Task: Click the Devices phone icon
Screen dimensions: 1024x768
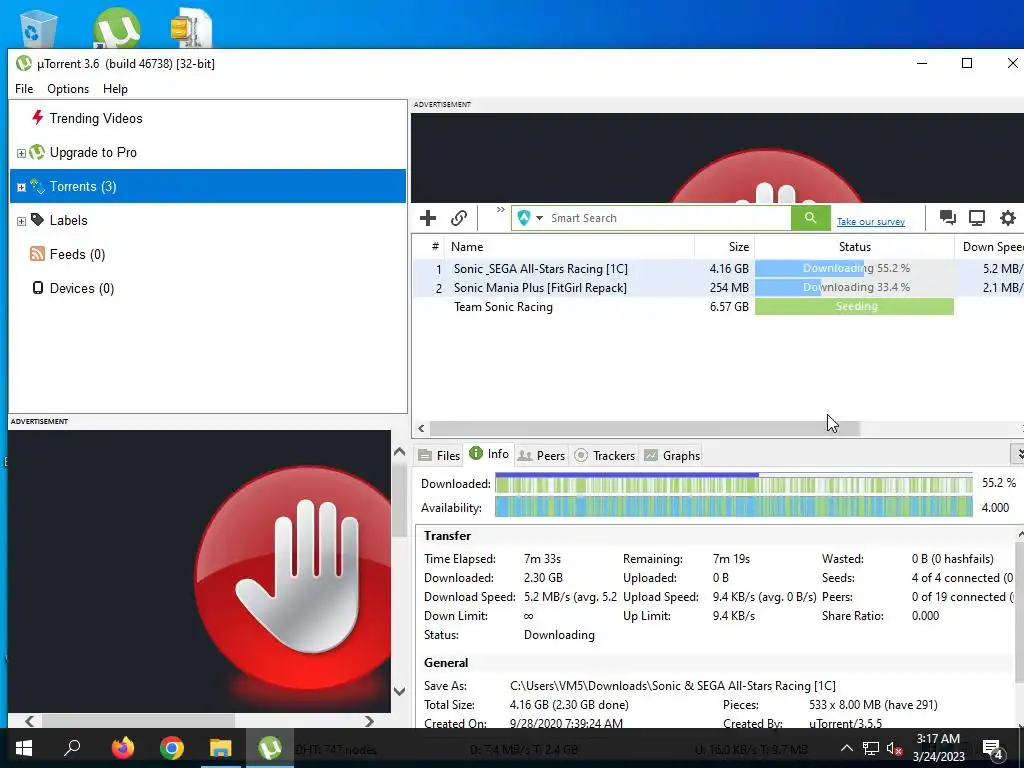Action: pyautogui.click(x=38, y=287)
